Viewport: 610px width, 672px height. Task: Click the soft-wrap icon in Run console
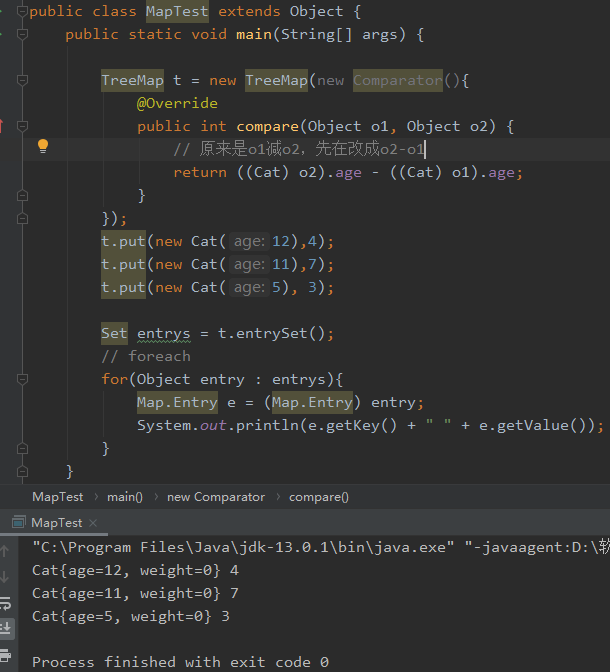[x=6, y=603]
